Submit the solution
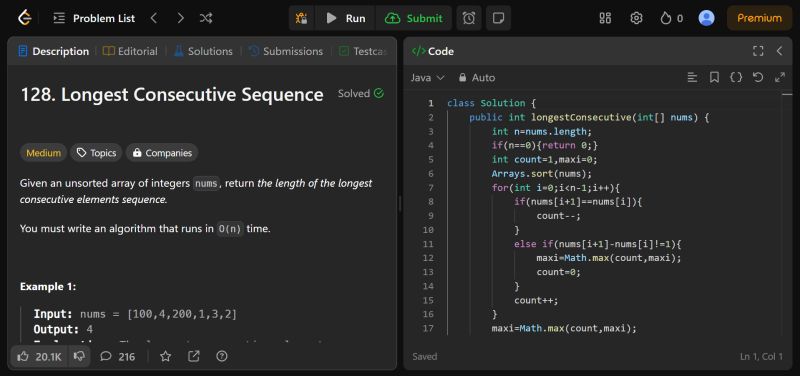The width and height of the screenshot is (800, 376). tap(413, 18)
